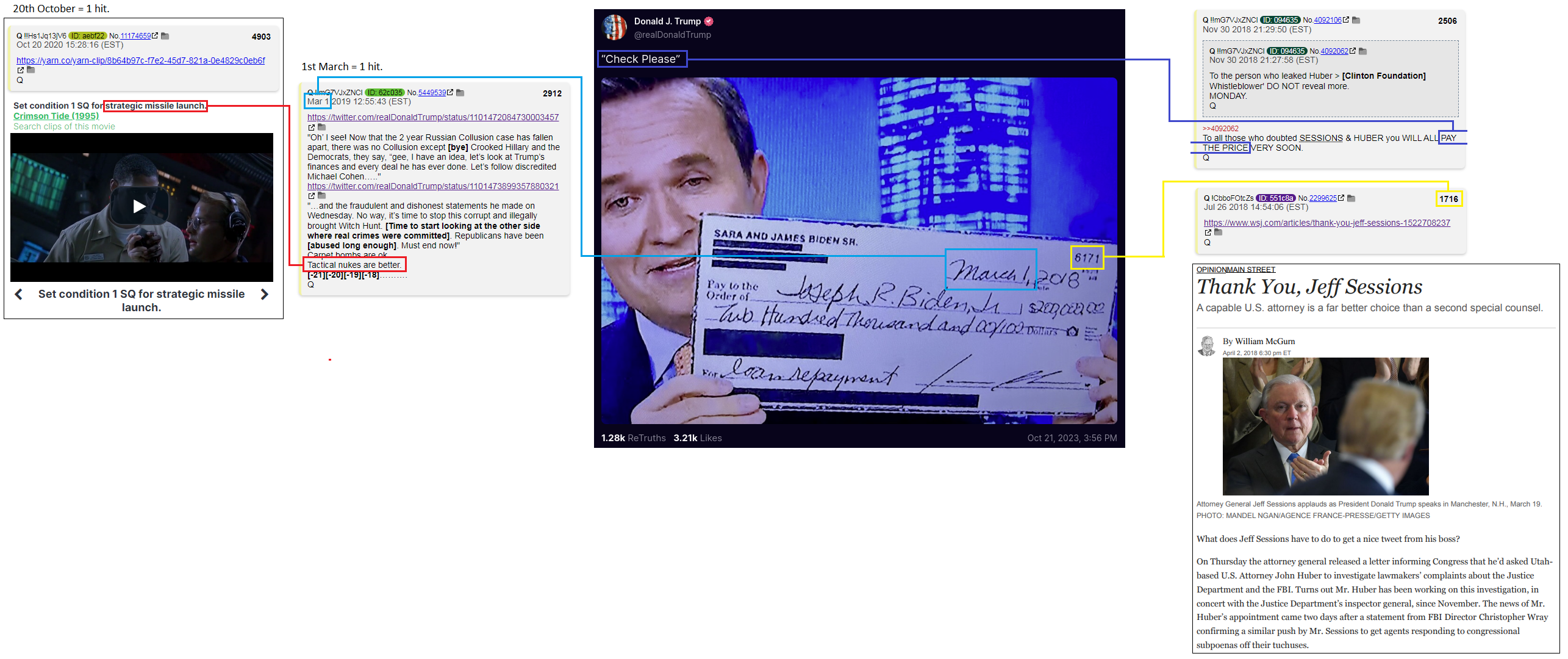The image size is (1568, 659).
Task: Click external-link icon beside No.4092106
Action: (x=1346, y=20)
